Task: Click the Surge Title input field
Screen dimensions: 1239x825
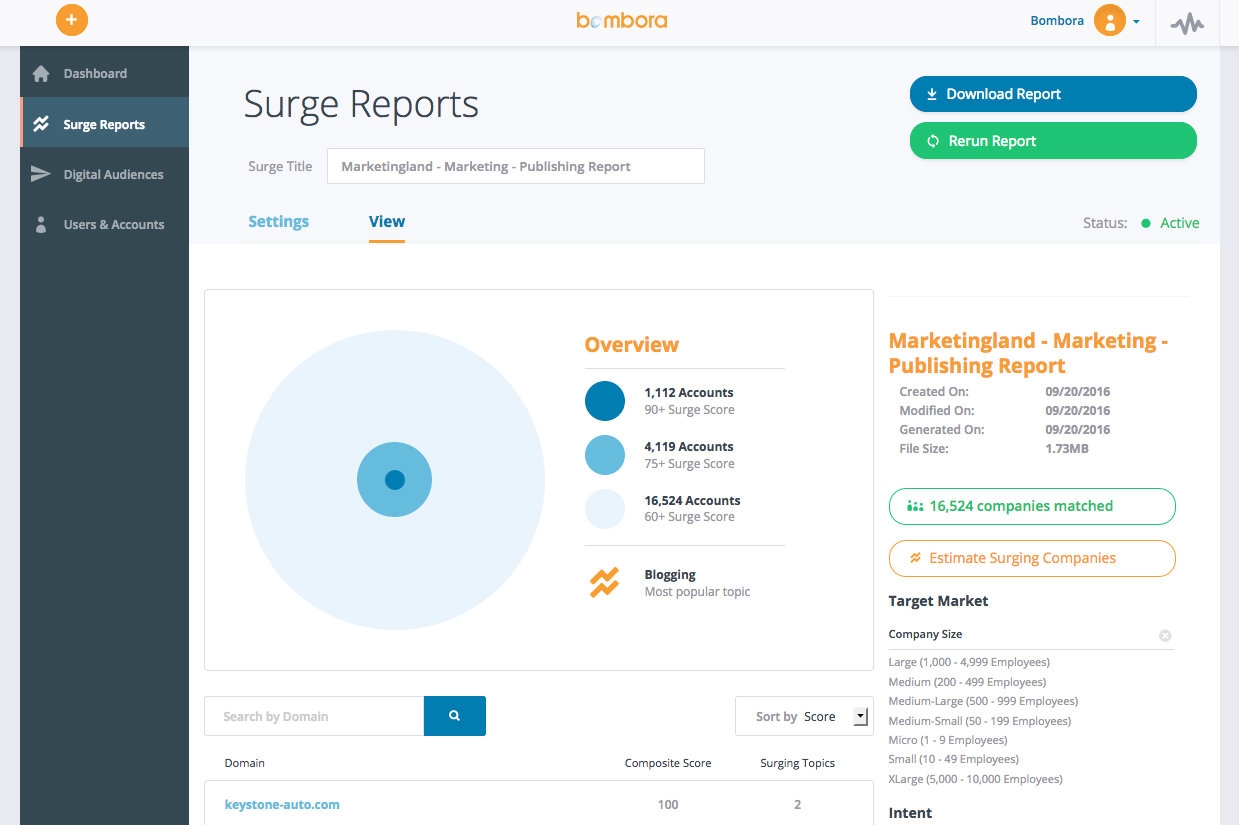Action: [516, 166]
